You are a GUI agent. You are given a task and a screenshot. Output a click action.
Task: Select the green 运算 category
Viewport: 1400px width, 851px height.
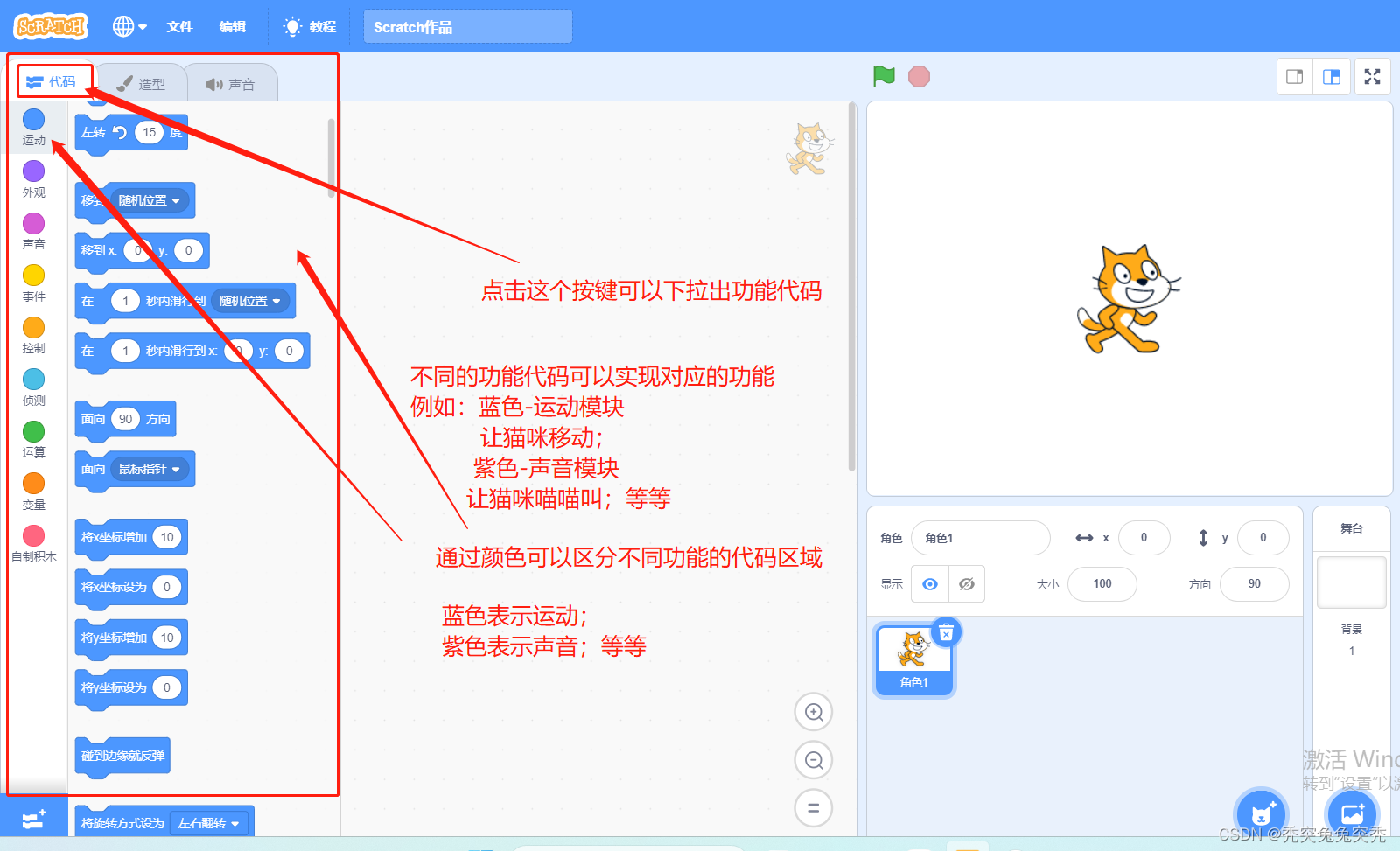pyautogui.click(x=34, y=439)
